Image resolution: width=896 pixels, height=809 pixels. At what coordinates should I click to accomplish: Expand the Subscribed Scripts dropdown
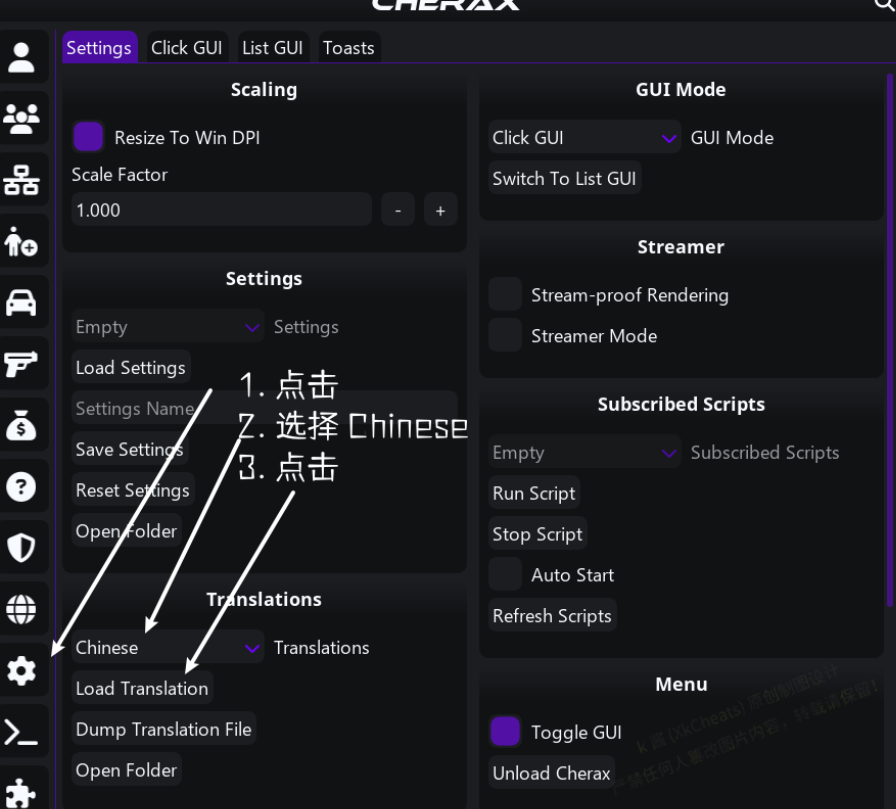coord(584,452)
